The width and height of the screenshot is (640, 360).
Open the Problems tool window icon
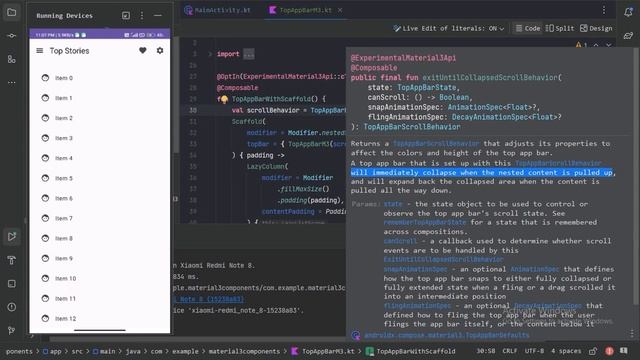coord(11,307)
